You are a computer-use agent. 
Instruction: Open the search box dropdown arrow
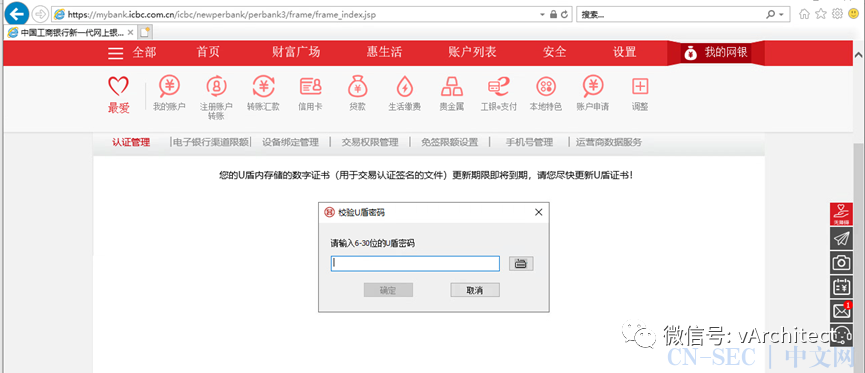click(x=781, y=14)
